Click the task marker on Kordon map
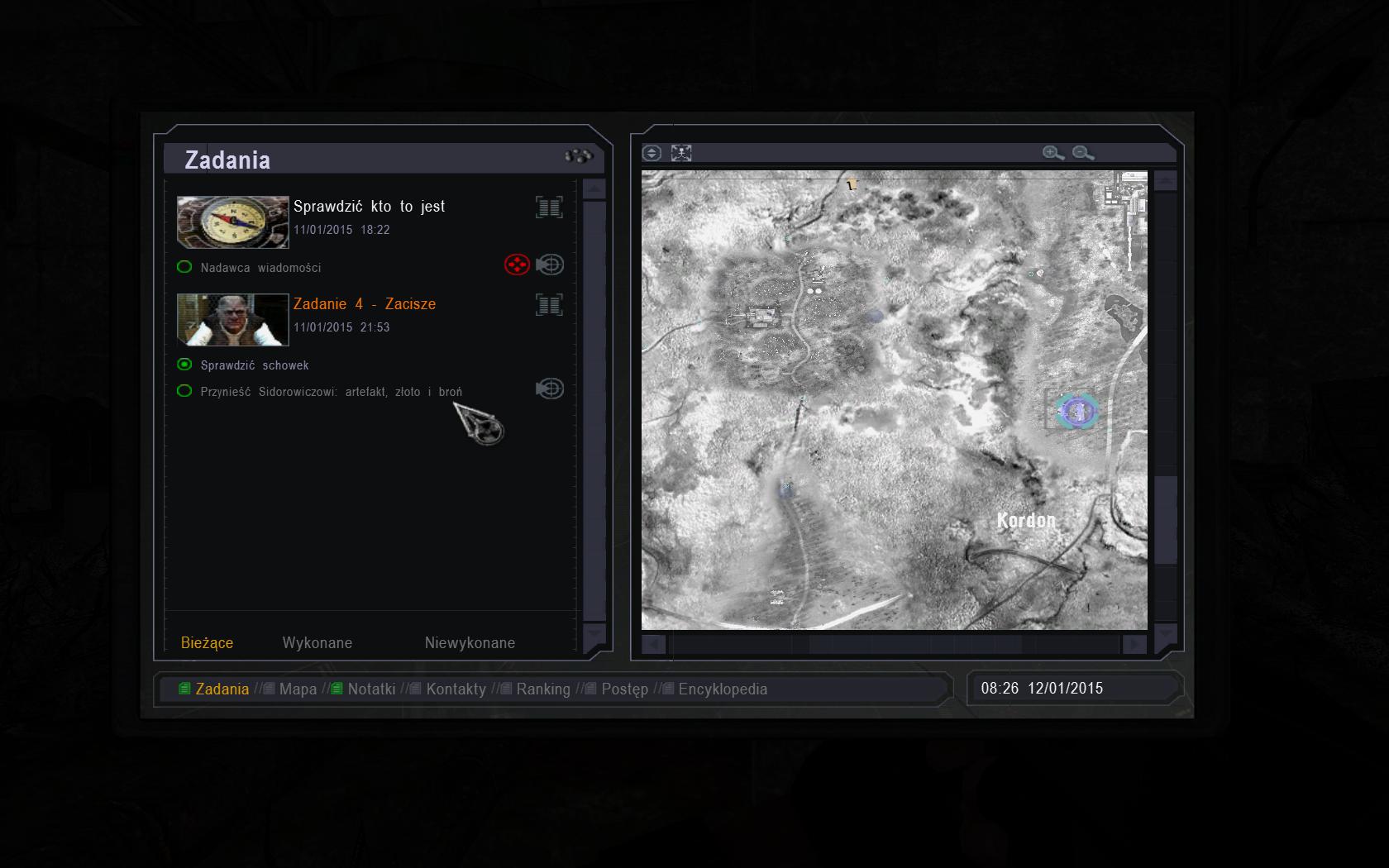Screen dimensions: 1389x868 pos(1076,411)
